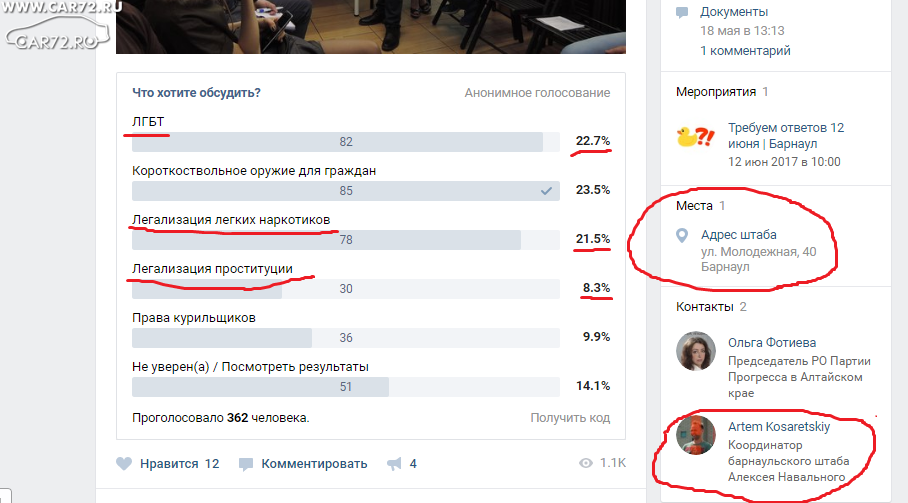
Task: Open Ольга Фотиева contact profile
Action: pos(772,343)
